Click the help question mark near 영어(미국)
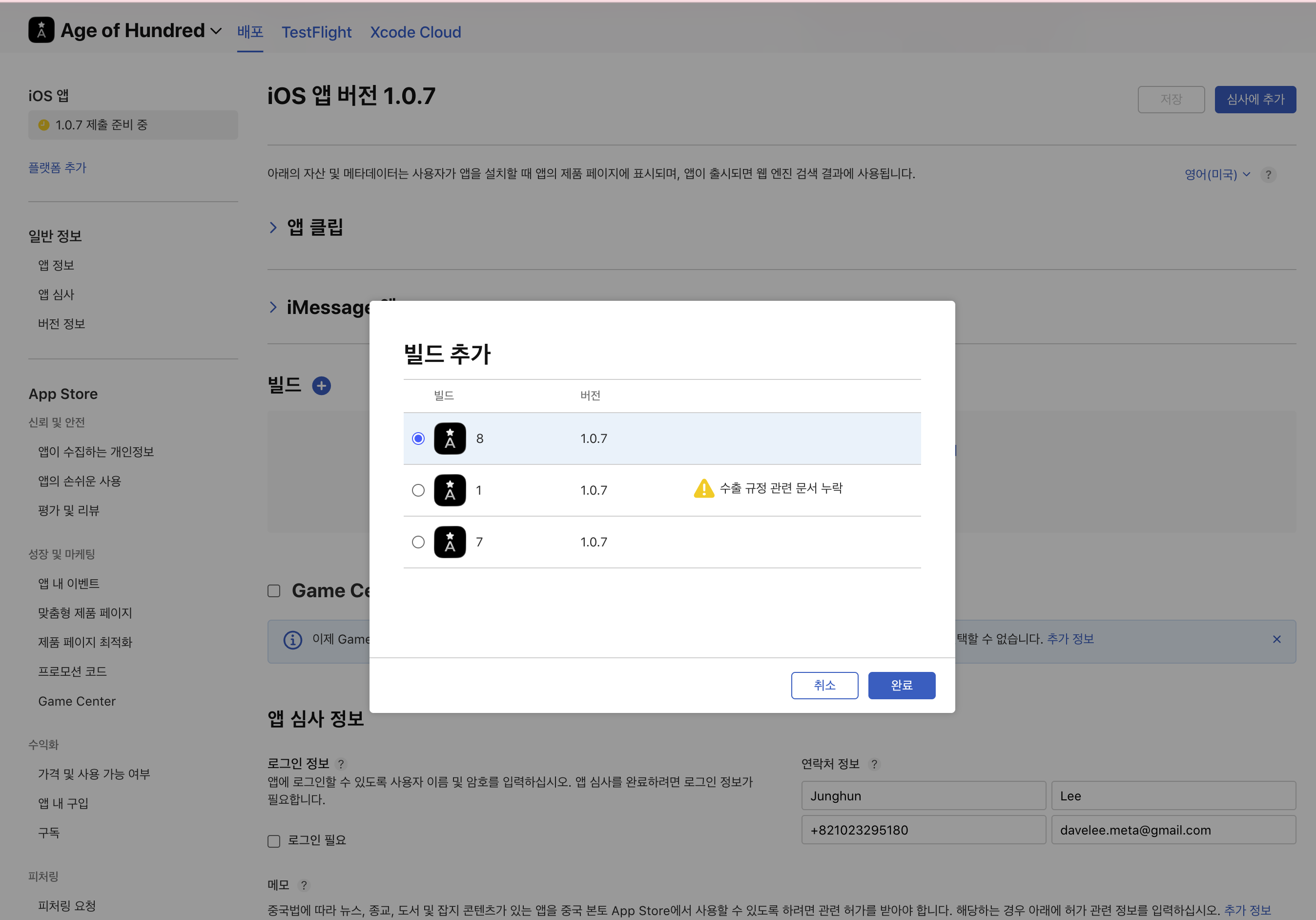Image resolution: width=1316 pixels, height=920 pixels. click(1269, 174)
